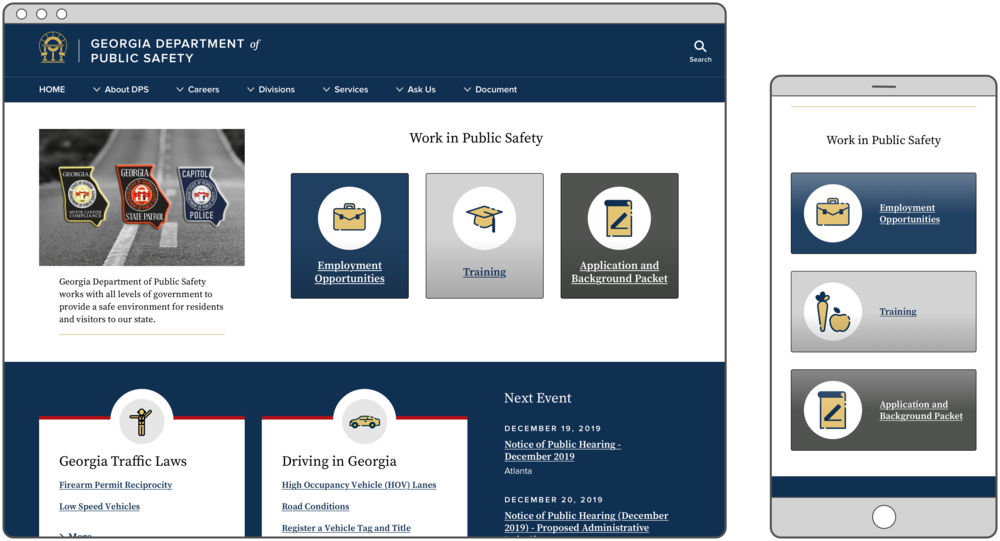The image size is (1000, 541).
Task: Click the desktop Work in Public Safety heading
Action: tap(476, 138)
